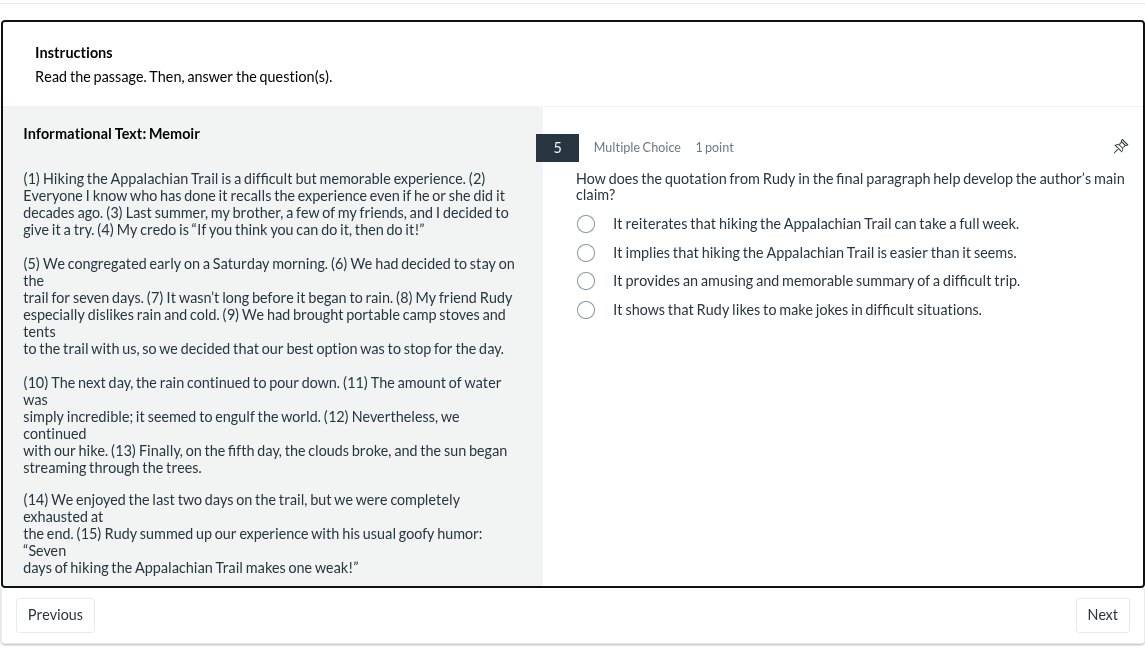
Task: Choose the amusing and memorable summary answer
Action: pyautogui.click(x=586, y=281)
